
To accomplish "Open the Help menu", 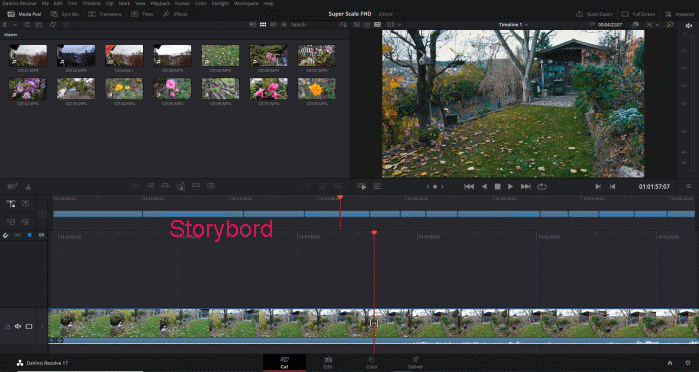I will coord(268,3).
